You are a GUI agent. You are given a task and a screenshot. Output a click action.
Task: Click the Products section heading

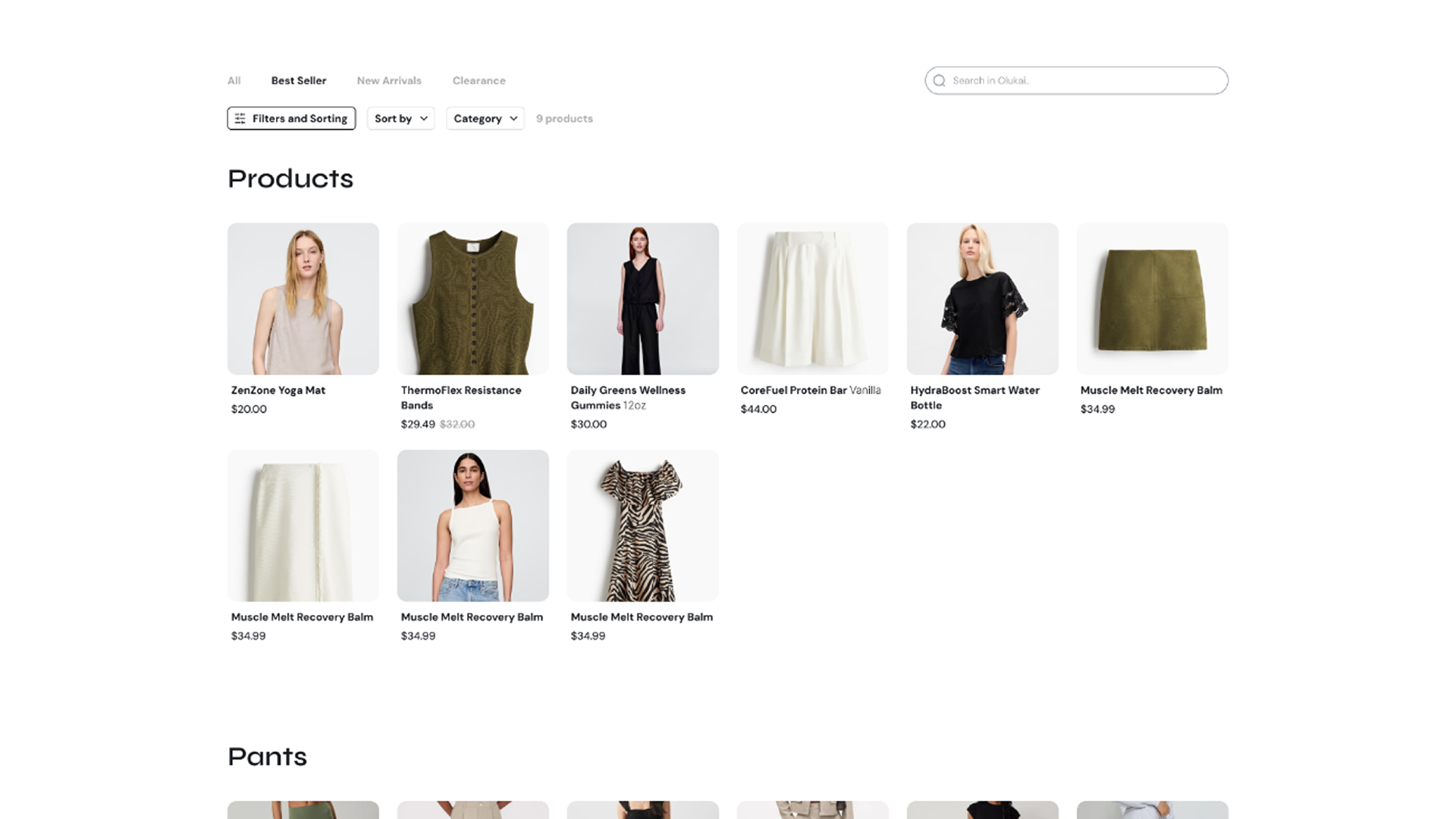[x=290, y=179]
